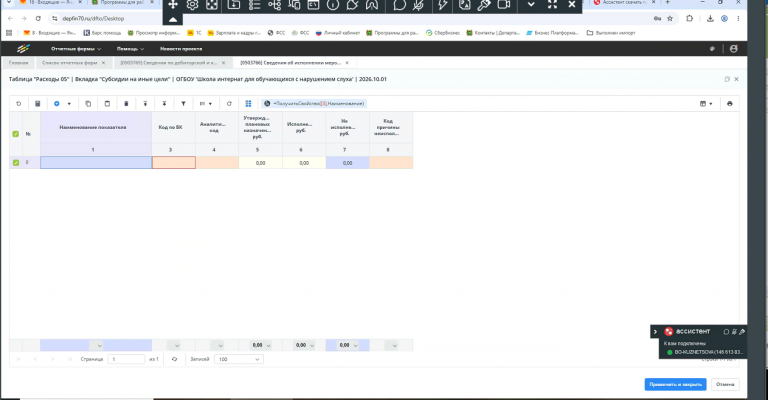Close the Список отчетных форм tab
This screenshot has width=768, height=400.
pyautogui.click(x=103, y=63)
